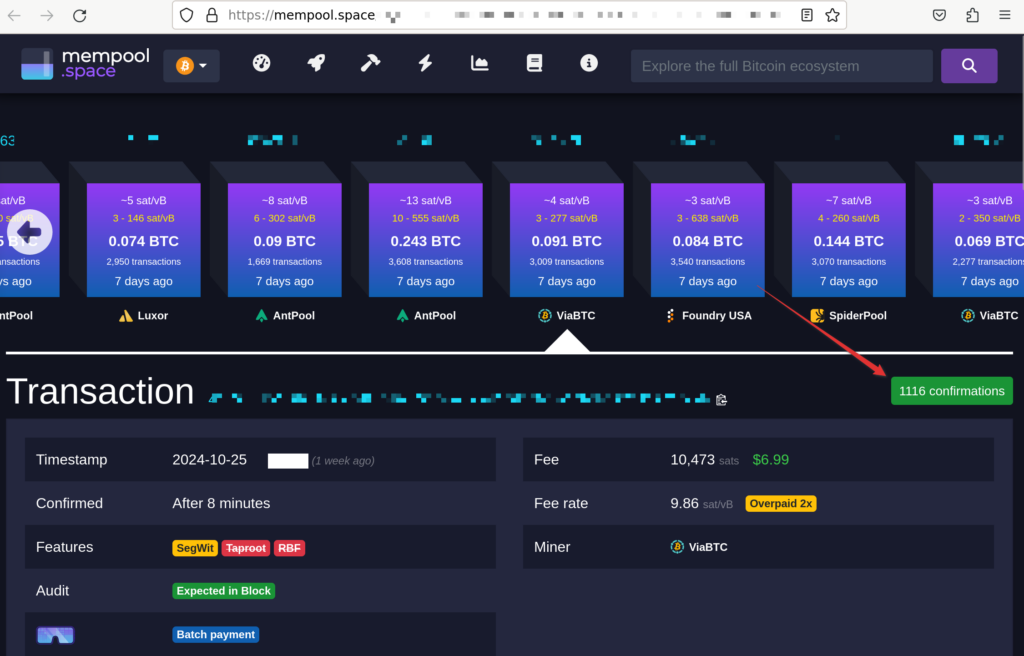This screenshot has width=1024, height=656.
Task: Click the mempool.space logo
Action: (x=85, y=64)
